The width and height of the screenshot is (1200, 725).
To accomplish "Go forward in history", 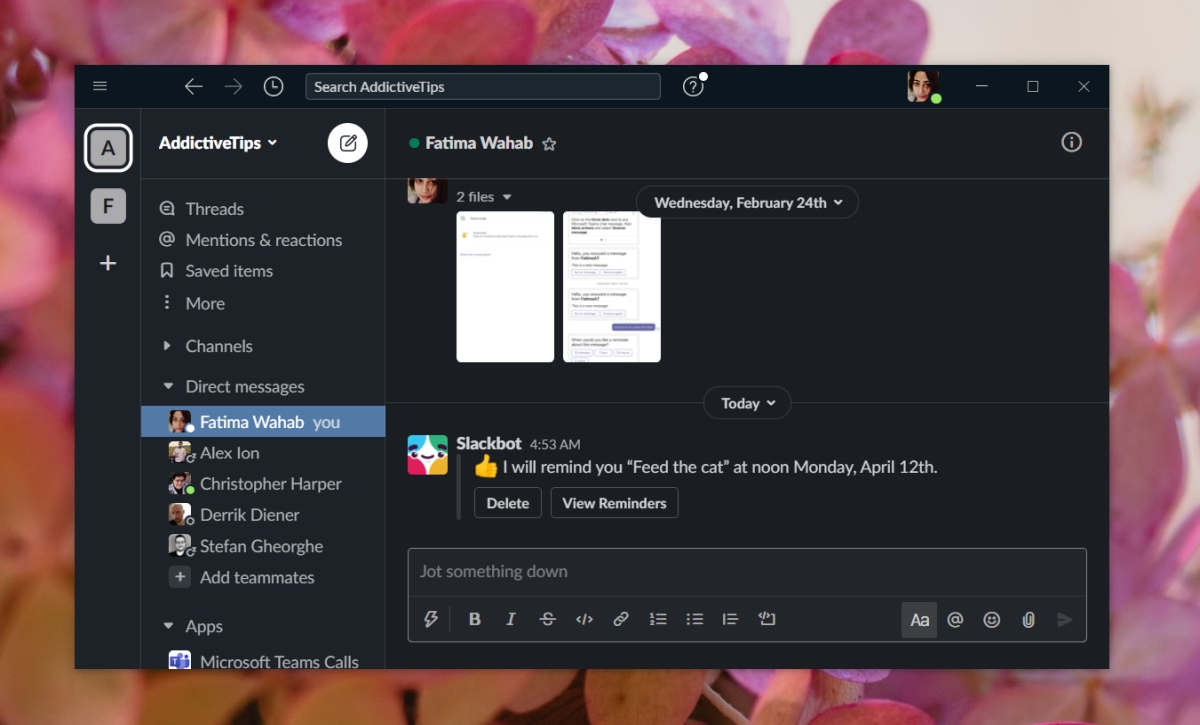I will coord(233,87).
